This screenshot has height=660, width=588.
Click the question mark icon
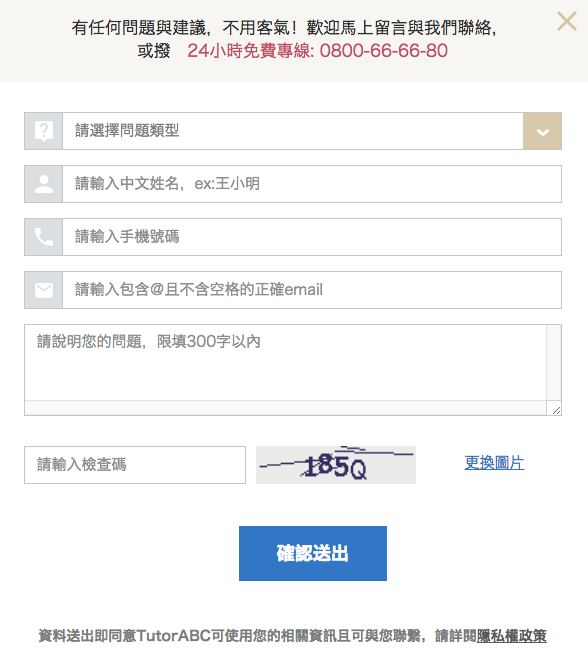pos(44,131)
